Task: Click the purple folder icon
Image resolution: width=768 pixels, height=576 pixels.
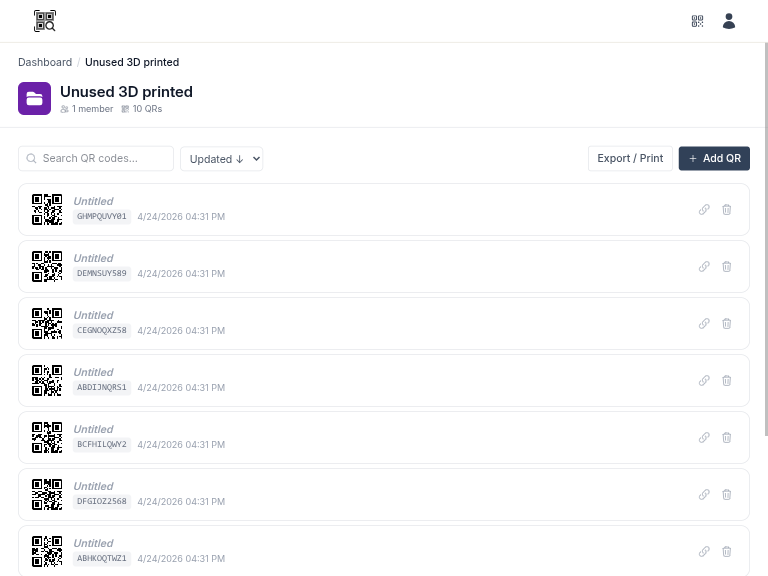Action: point(34,99)
